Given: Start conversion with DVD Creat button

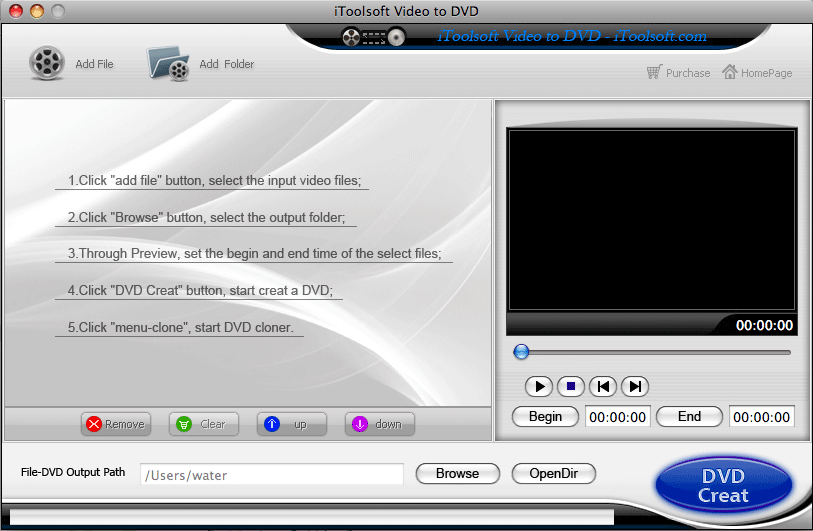Looking at the screenshot, I should click(723, 486).
